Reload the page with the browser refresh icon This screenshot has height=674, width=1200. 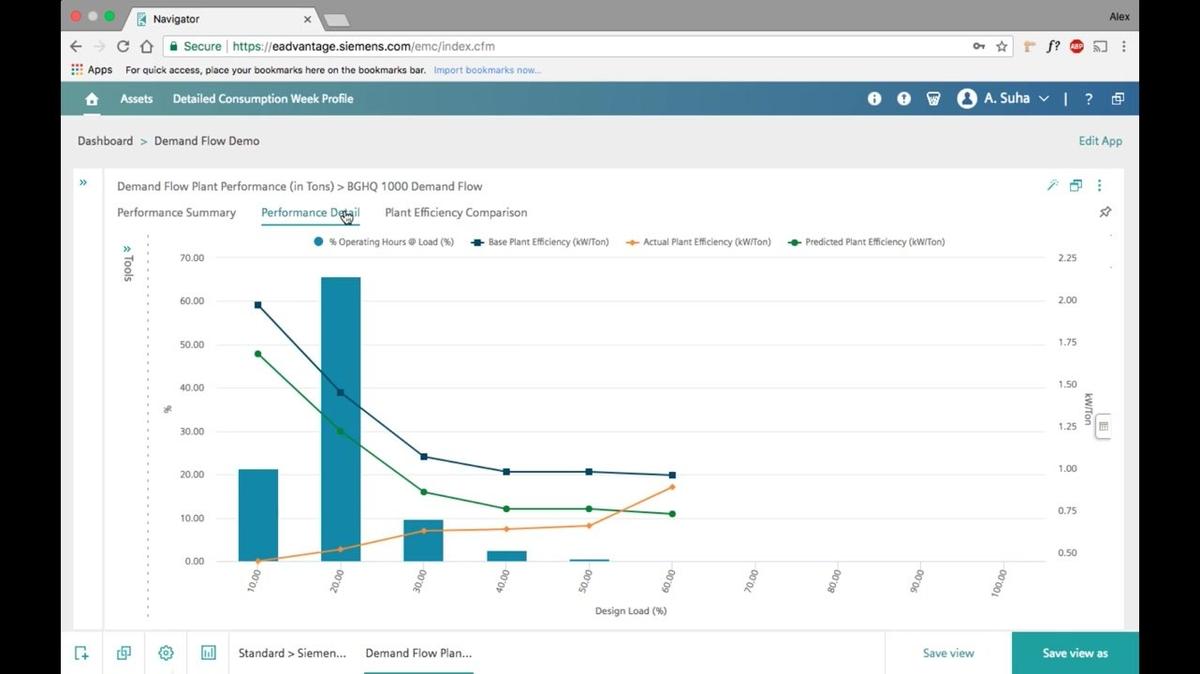coord(123,46)
